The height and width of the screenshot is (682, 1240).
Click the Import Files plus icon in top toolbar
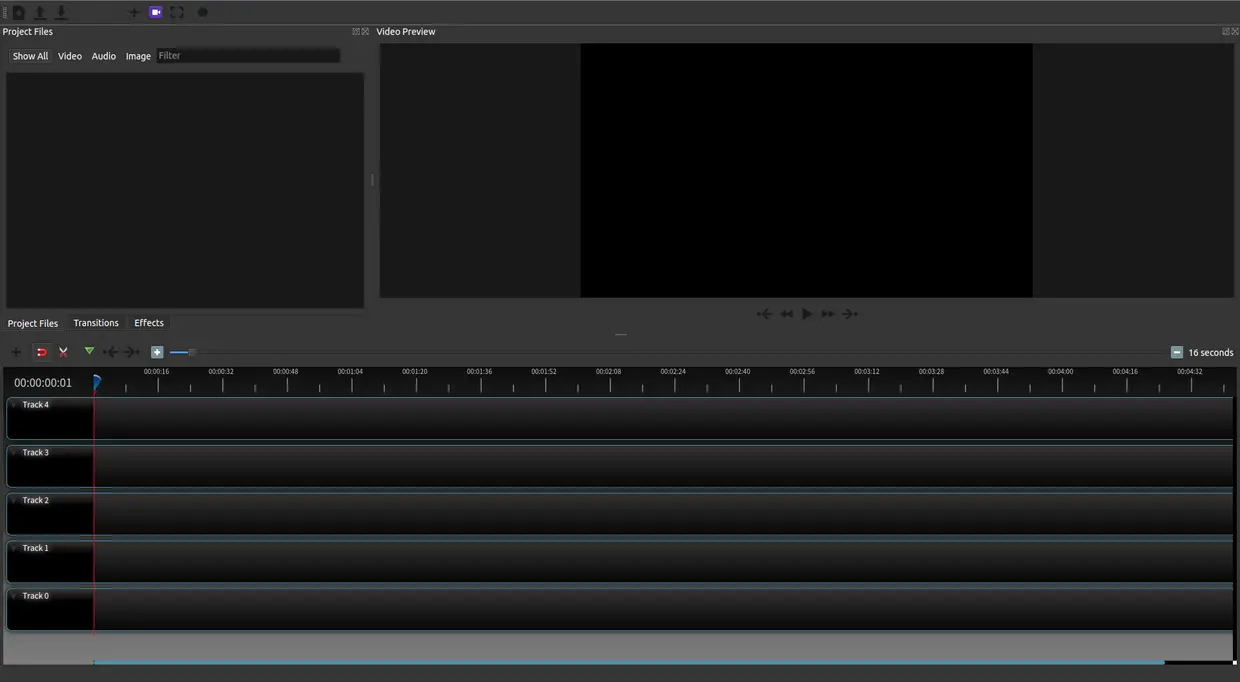pyautogui.click(x=134, y=12)
